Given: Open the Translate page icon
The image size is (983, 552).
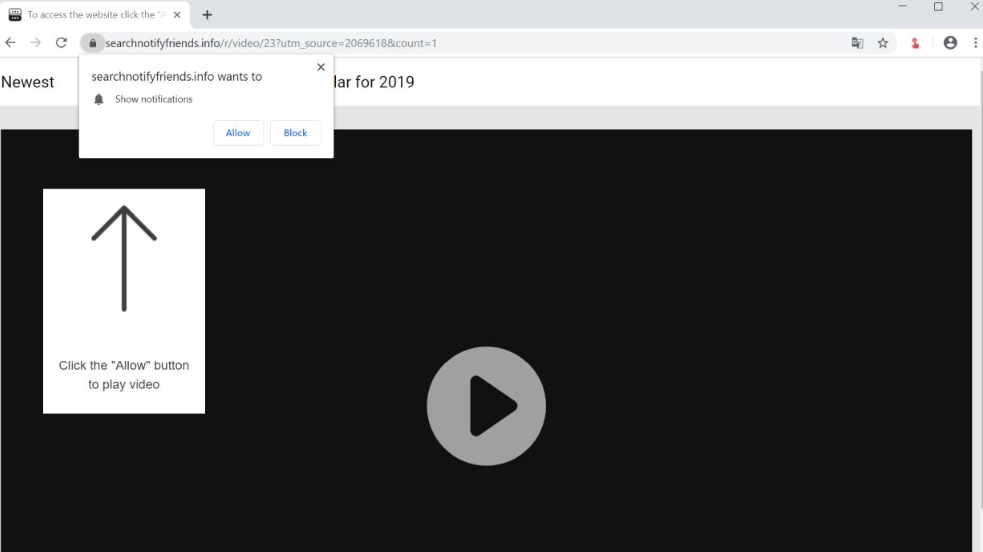Looking at the screenshot, I should coord(857,43).
